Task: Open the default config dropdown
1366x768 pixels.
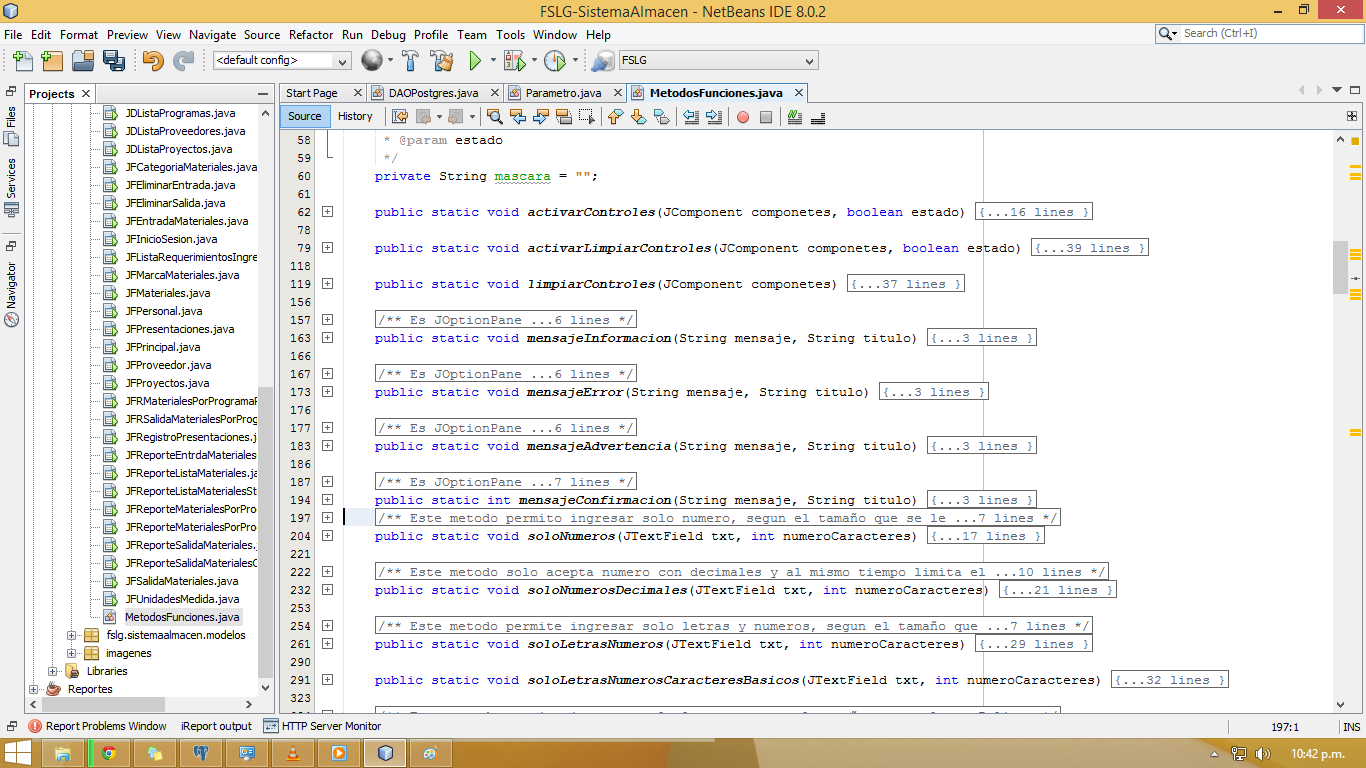Action: point(282,60)
